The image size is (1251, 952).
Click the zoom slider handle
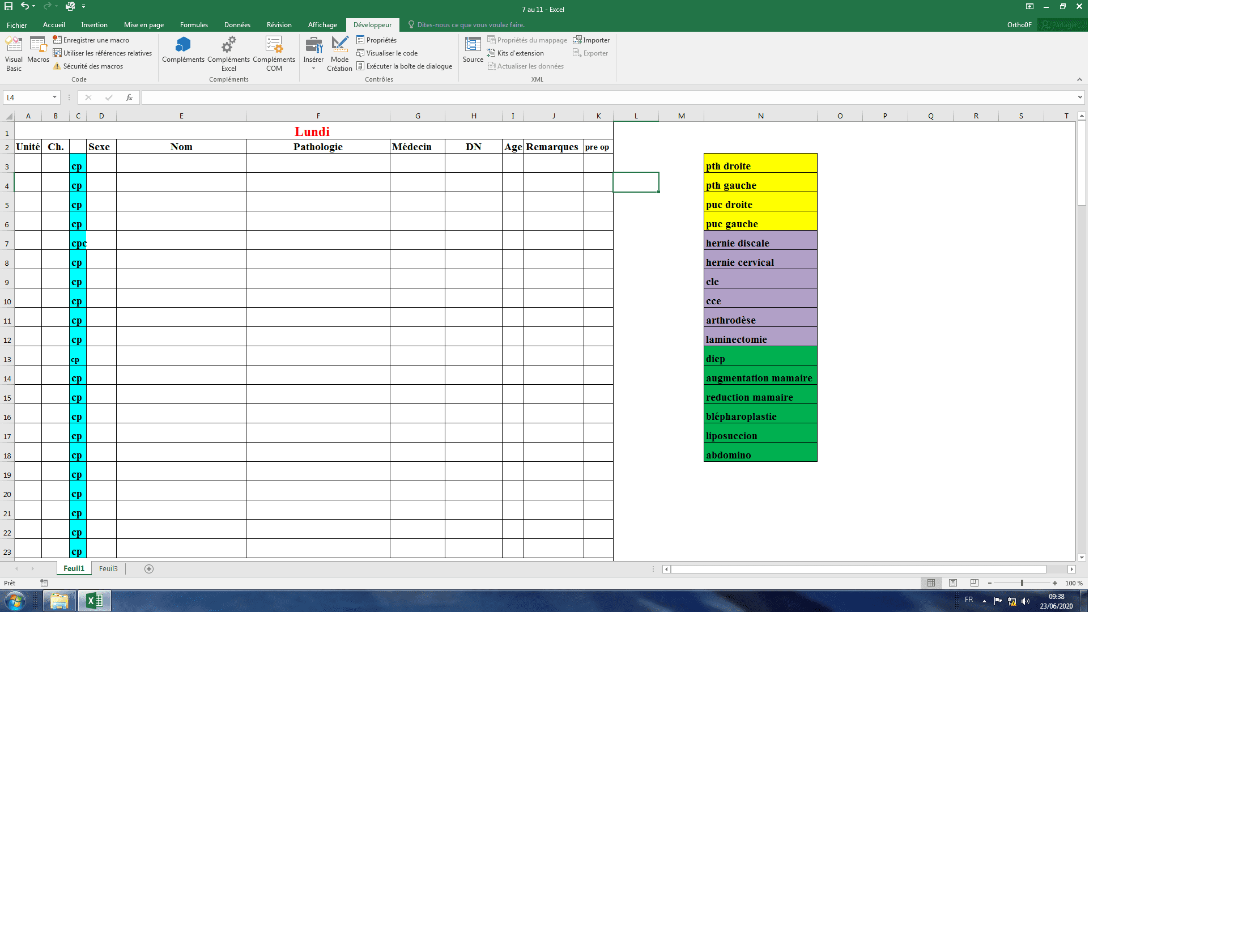point(1022,583)
